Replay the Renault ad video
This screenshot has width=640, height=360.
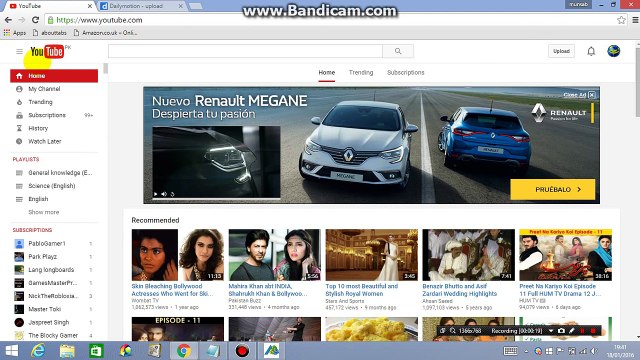pyautogui.click(x=172, y=194)
